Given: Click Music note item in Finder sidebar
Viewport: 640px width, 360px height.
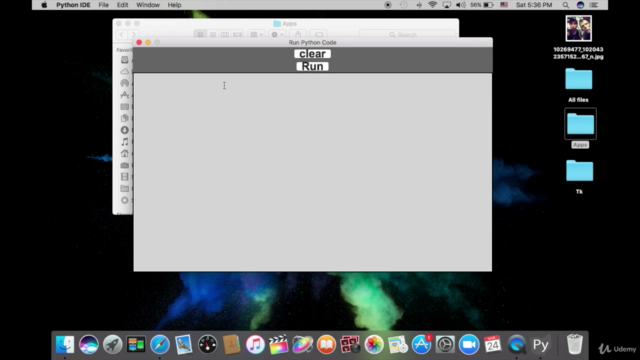Looking at the screenshot, I should 125,142.
